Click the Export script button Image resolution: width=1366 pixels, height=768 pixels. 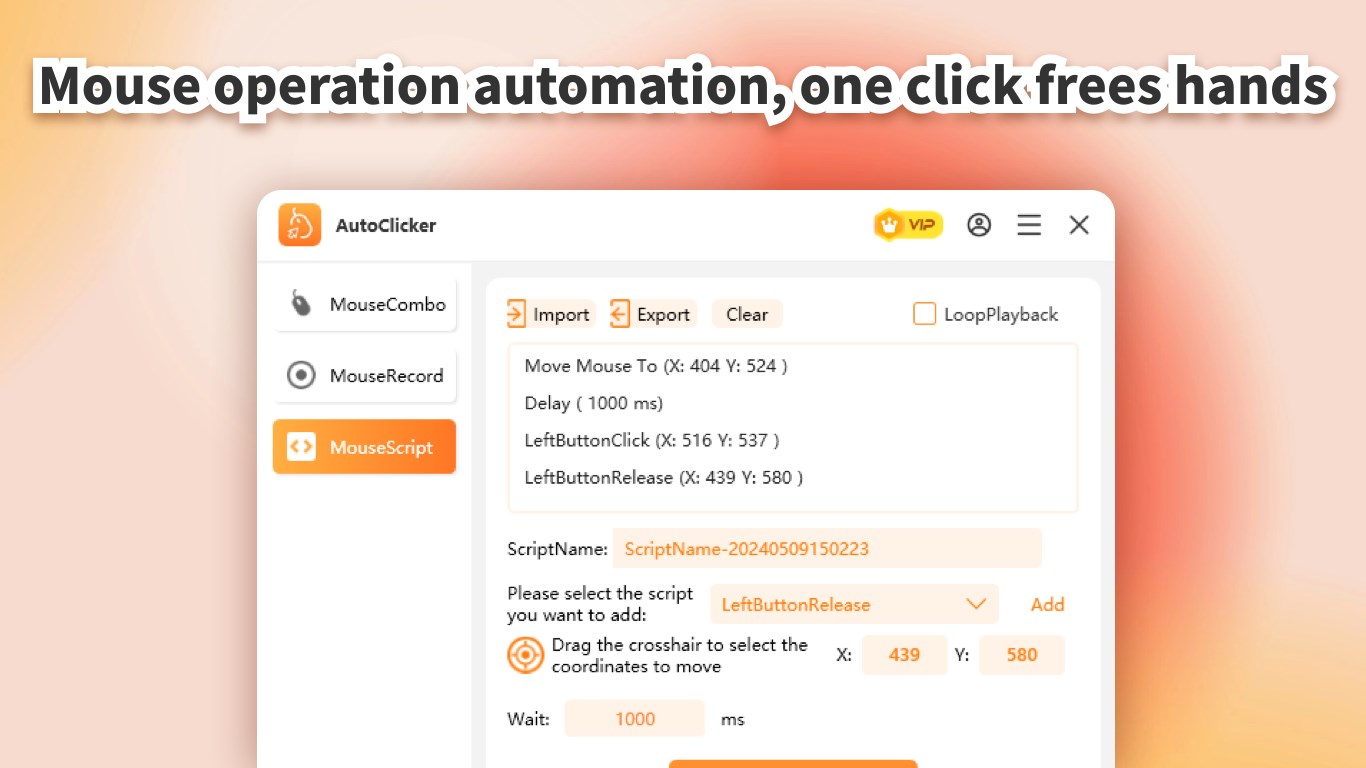652,314
